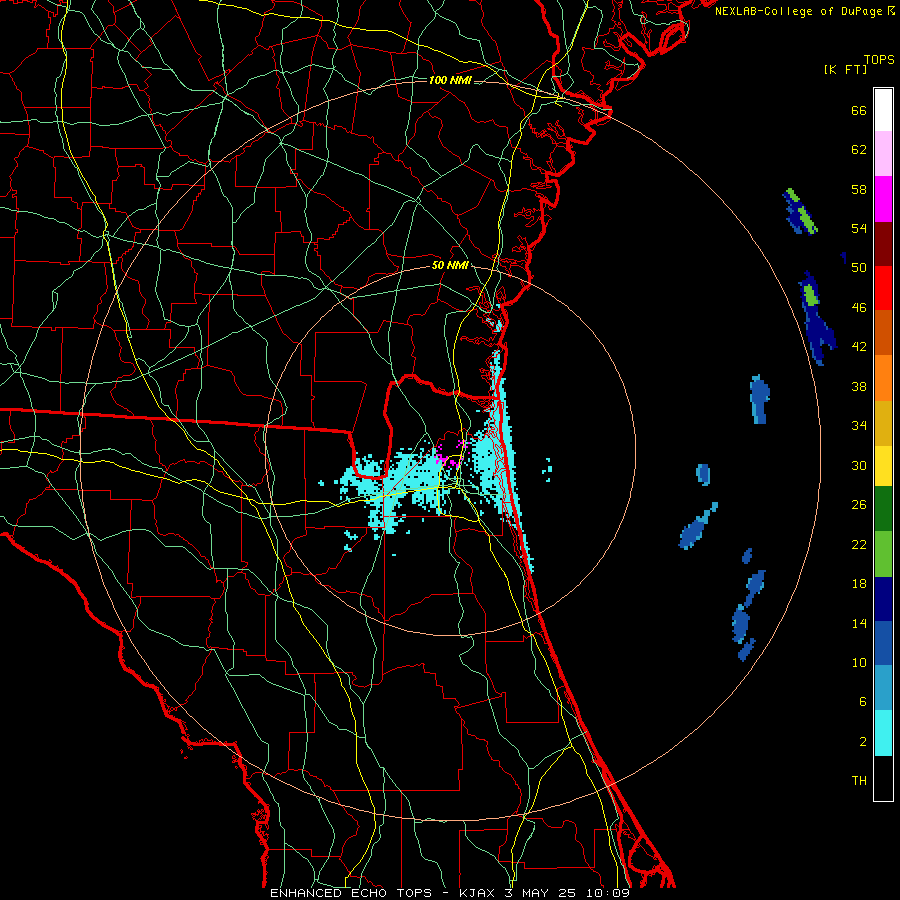The height and width of the screenshot is (900, 900).
Task: Click the magenta 58 legend swatch
Action: (883, 199)
